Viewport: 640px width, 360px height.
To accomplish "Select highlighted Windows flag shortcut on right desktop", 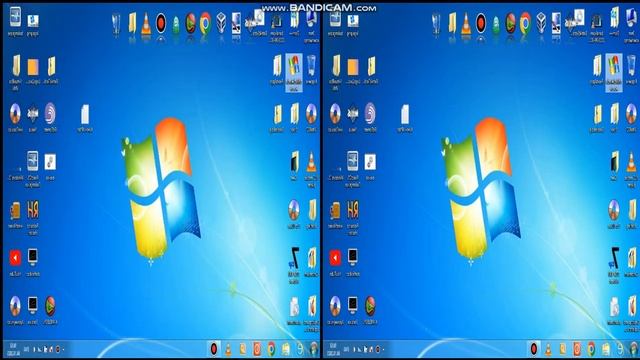I will [x=614, y=72].
